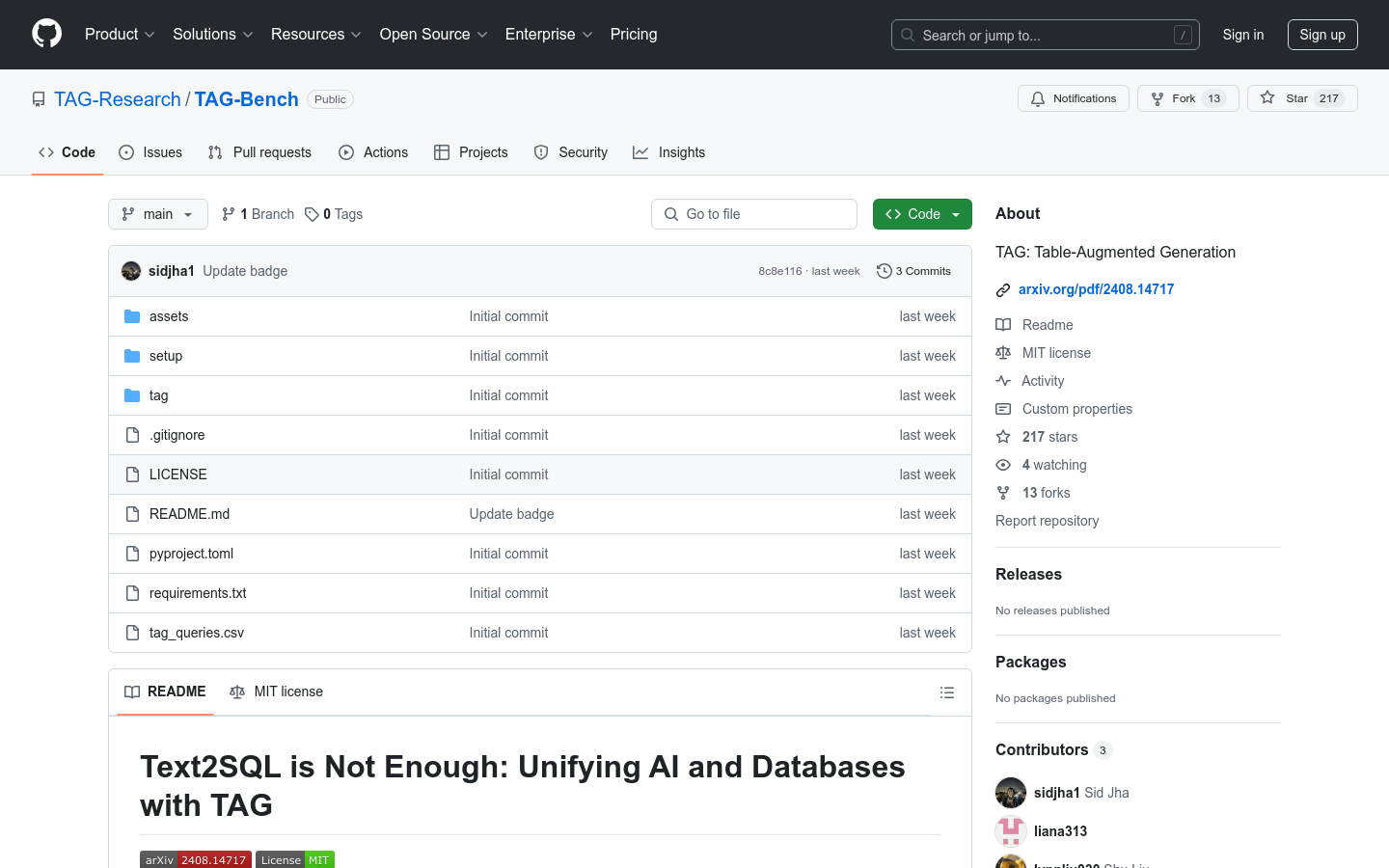Open README.md's Update badge commit
This screenshot has height=868, width=1389.
pyautogui.click(x=511, y=514)
